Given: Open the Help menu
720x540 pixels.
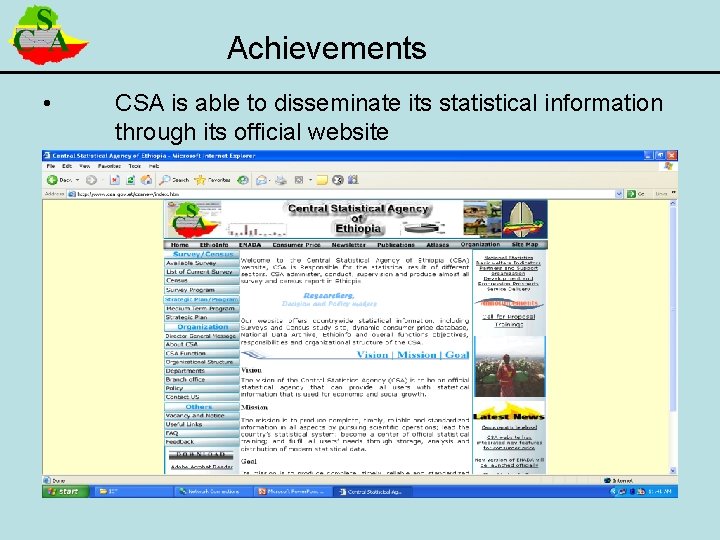Looking at the screenshot, I should (x=154, y=166).
